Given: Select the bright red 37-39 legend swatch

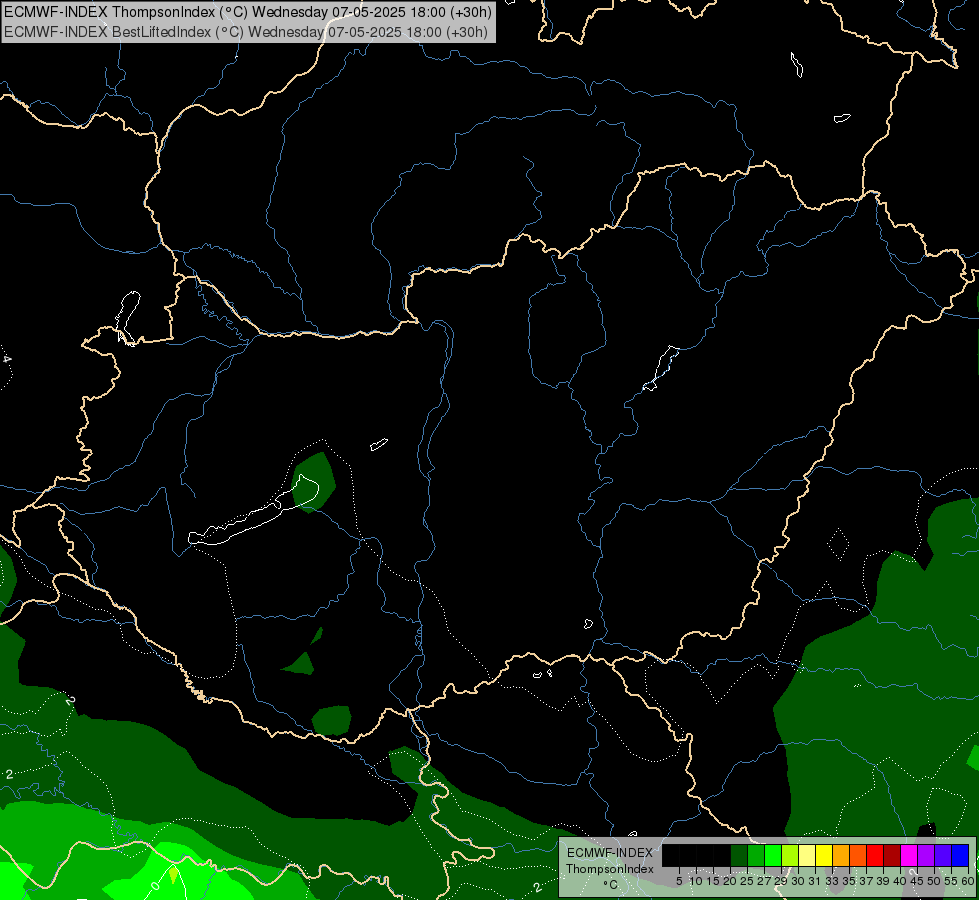Looking at the screenshot, I should click(875, 855).
